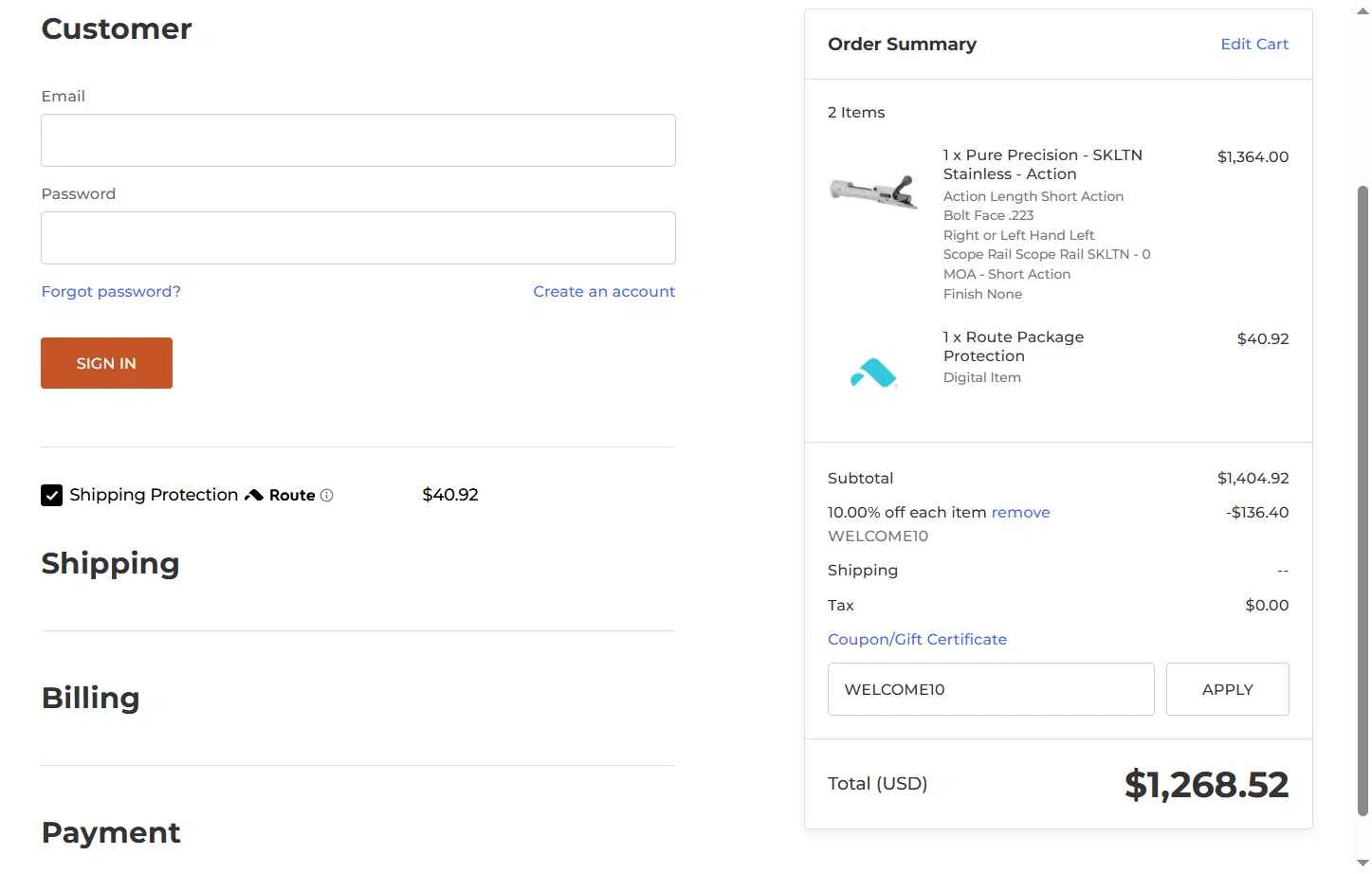Focus the Password input field
Screen dimensions: 1372x874
point(358,238)
